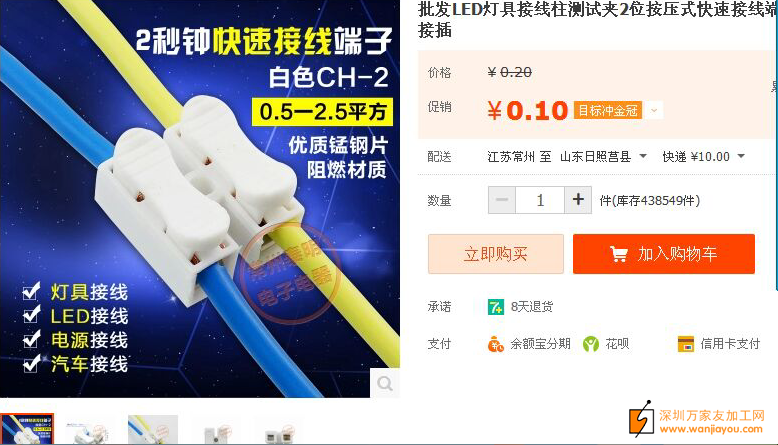Select the fourth product thumbnail
Screen dimensions: 778x445
216,430
